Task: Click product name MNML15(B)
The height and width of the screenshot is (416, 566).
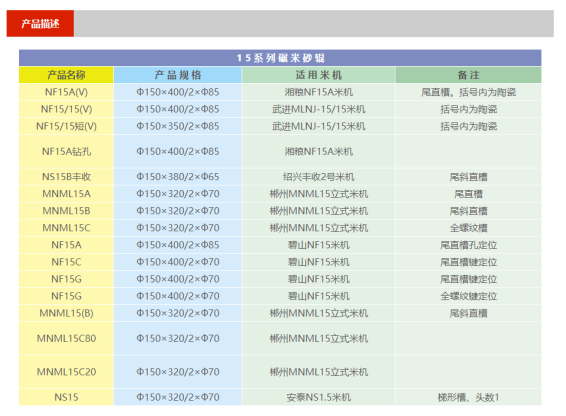Action: coord(66,313)
